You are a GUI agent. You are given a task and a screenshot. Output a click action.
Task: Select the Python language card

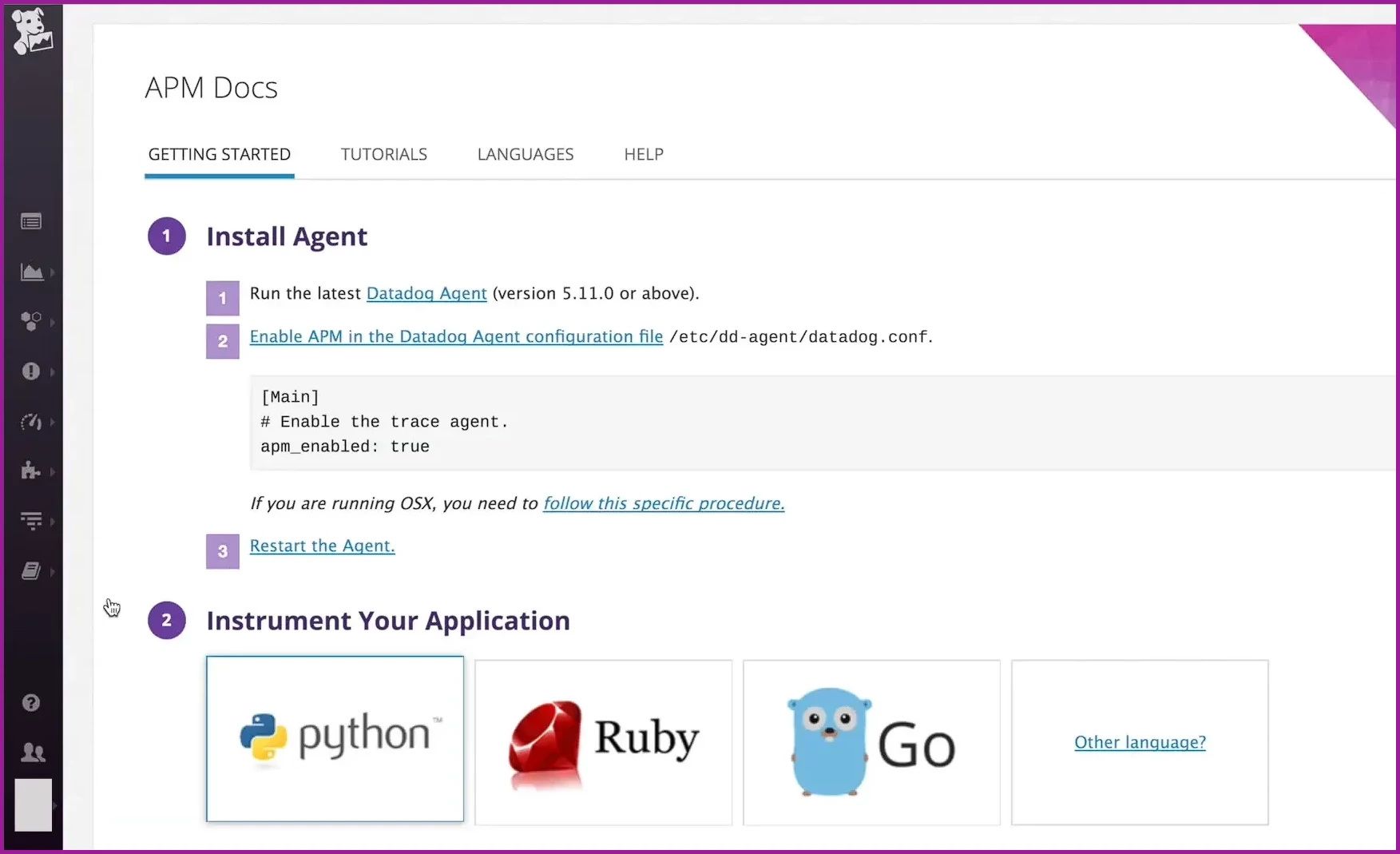(335, 739)
